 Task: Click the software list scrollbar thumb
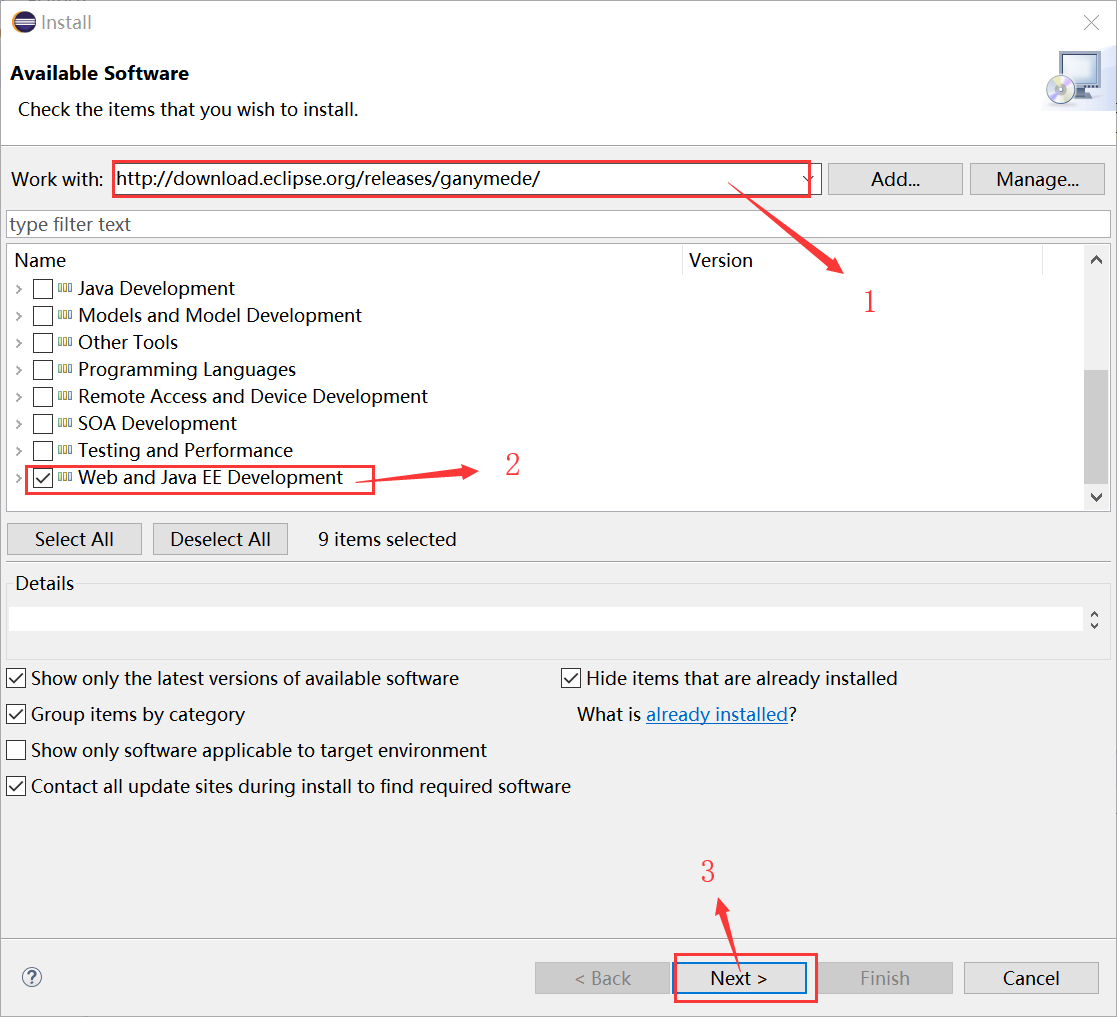pyautogui.click(x=1096, y=427)
